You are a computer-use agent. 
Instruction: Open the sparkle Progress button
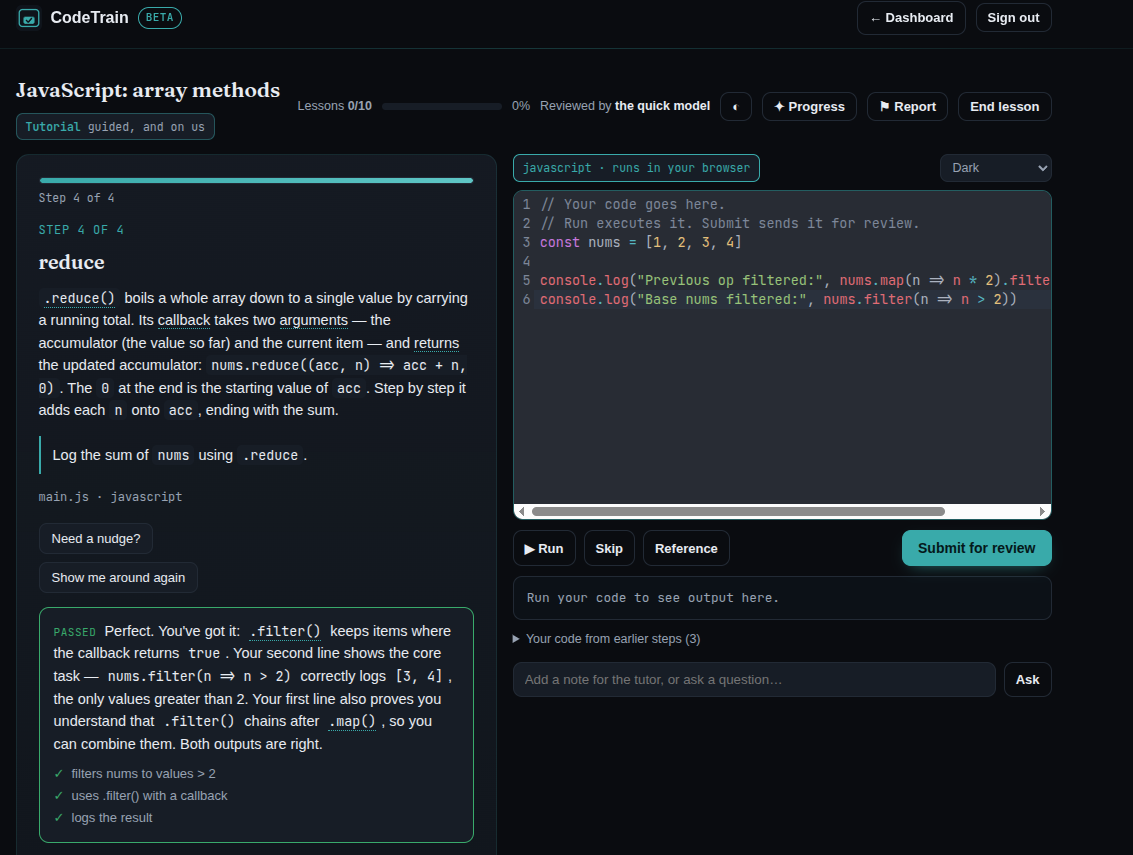tap(809, 107)
